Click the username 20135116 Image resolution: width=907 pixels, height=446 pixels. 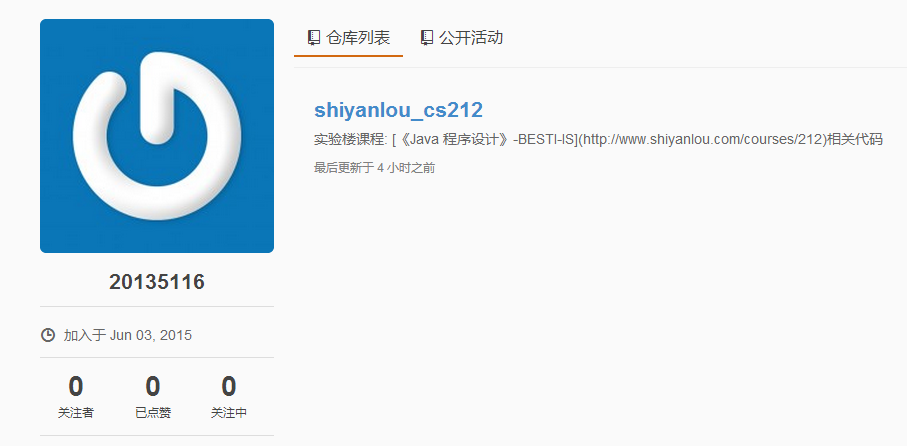click(x=157, y=282)
